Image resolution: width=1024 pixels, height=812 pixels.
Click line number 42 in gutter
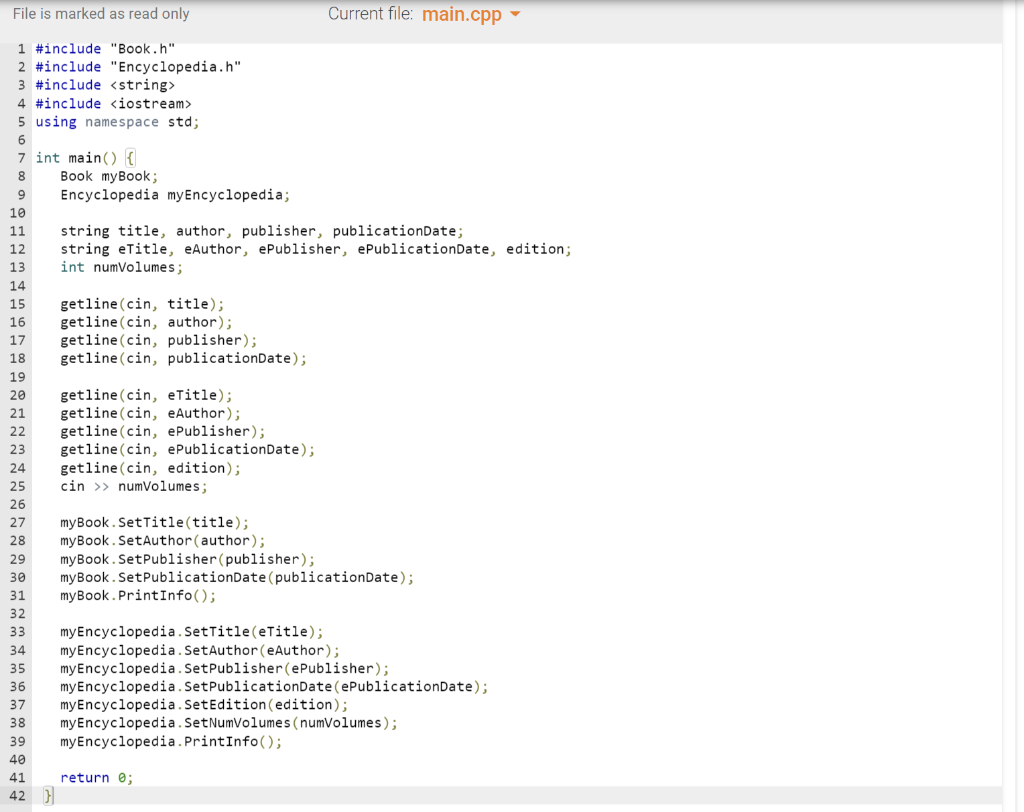[x=18, y=795]
